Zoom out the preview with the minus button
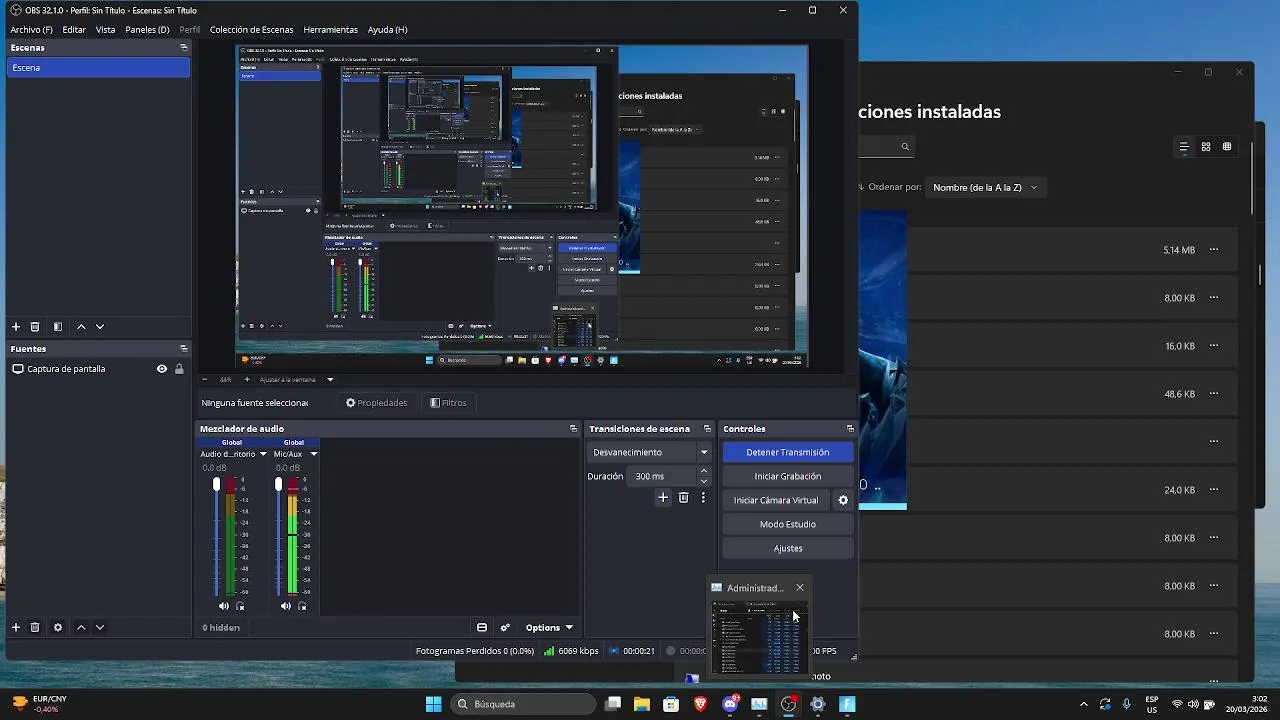Image resolution: width=1280 pixels, height=720 pixels. (x=205, y=379)
